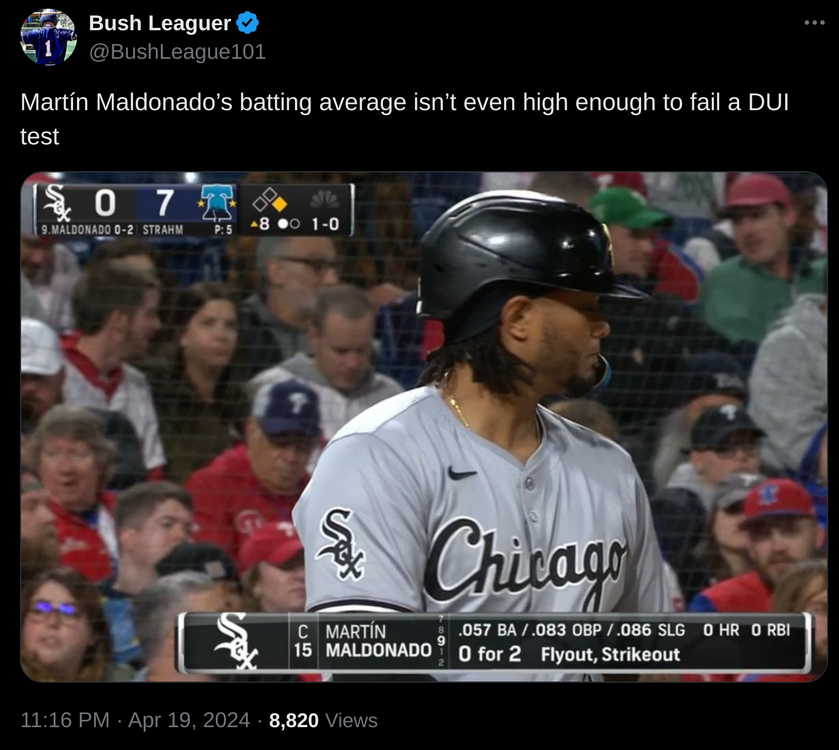The image size is (839, 750).
Task: Click the base runners diamond indicator
Action: [270, 200]
